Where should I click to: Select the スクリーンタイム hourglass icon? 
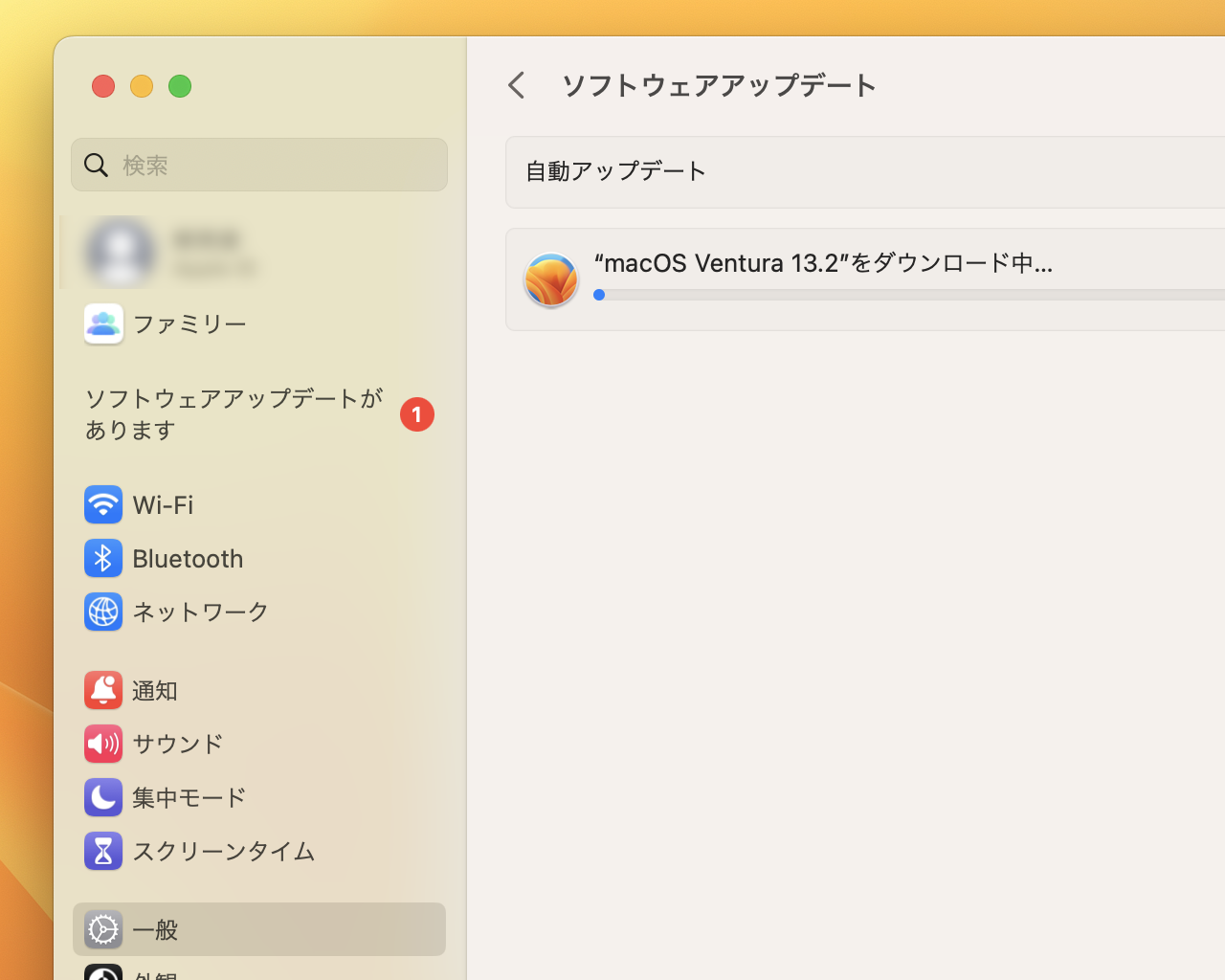103,851
